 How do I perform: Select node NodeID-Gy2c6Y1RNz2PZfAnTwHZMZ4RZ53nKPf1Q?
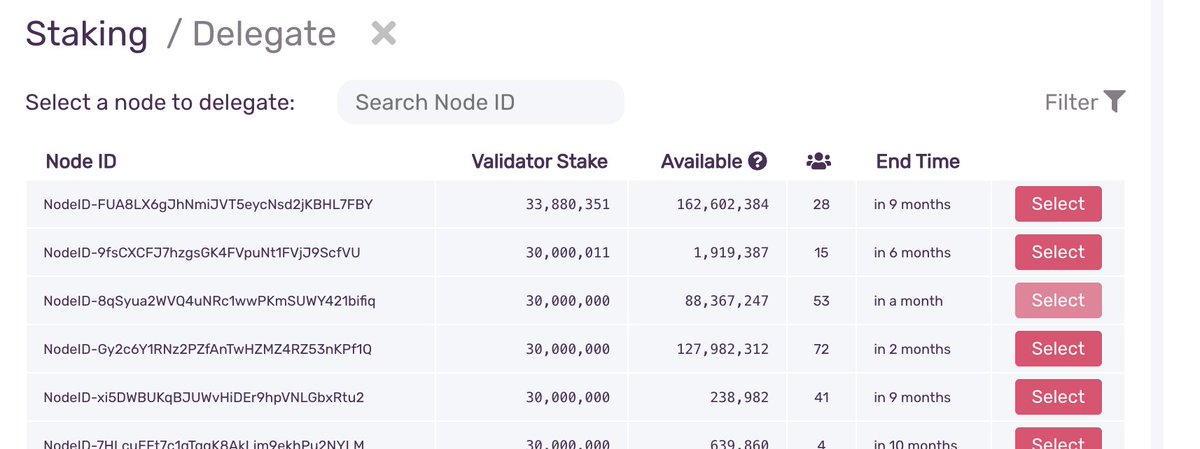coord(1058,349)
